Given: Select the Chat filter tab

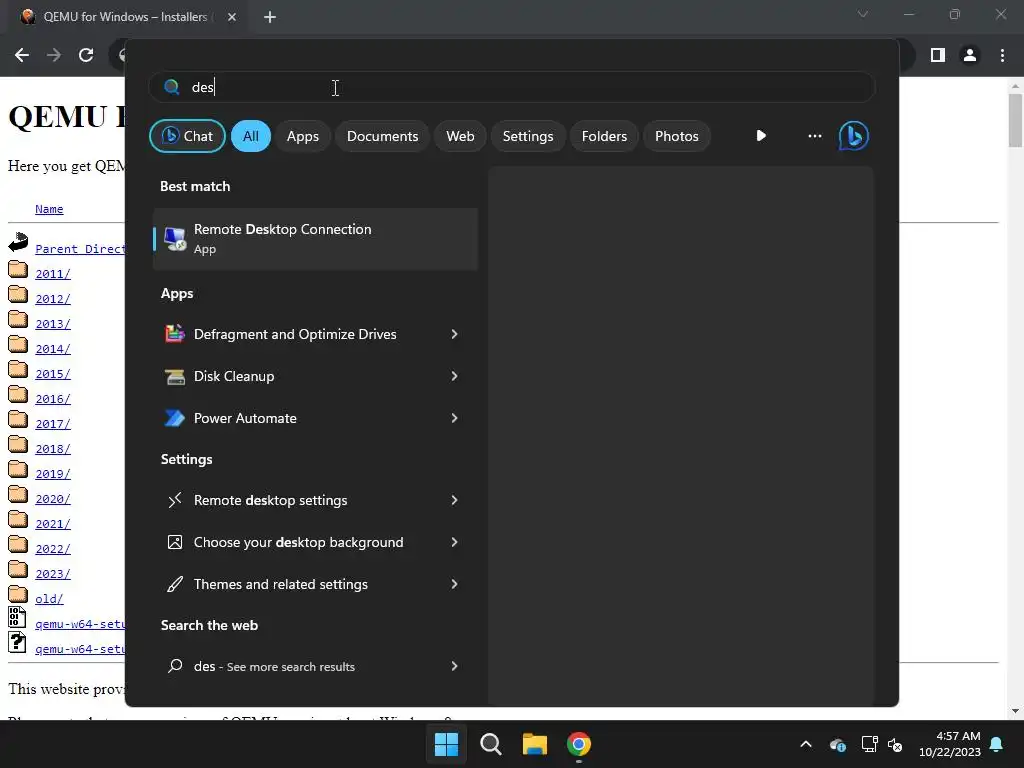Looking at the screenshot, I should click(187, 136).
